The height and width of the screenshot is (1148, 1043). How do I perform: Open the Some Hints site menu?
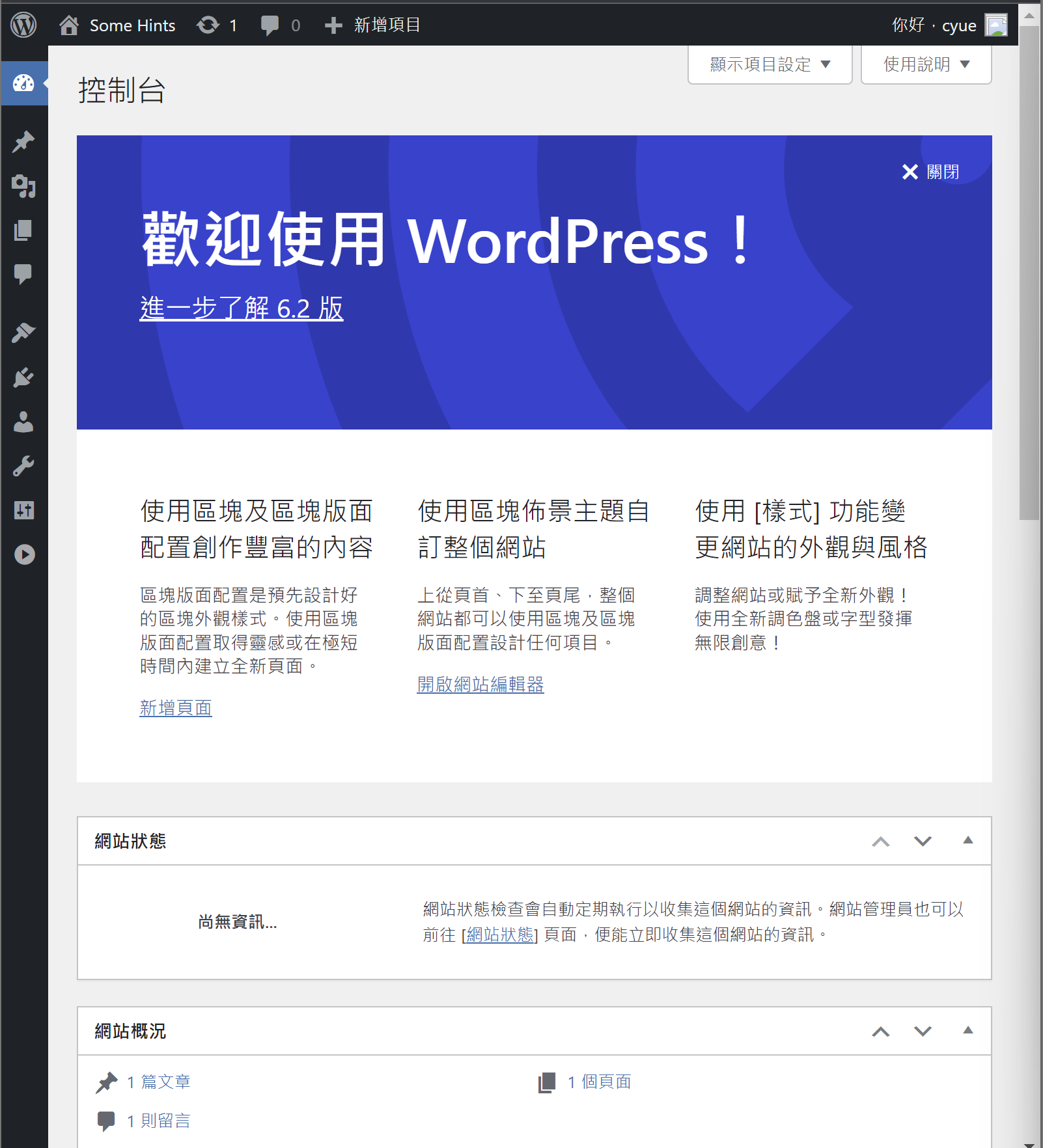point(118,25)
